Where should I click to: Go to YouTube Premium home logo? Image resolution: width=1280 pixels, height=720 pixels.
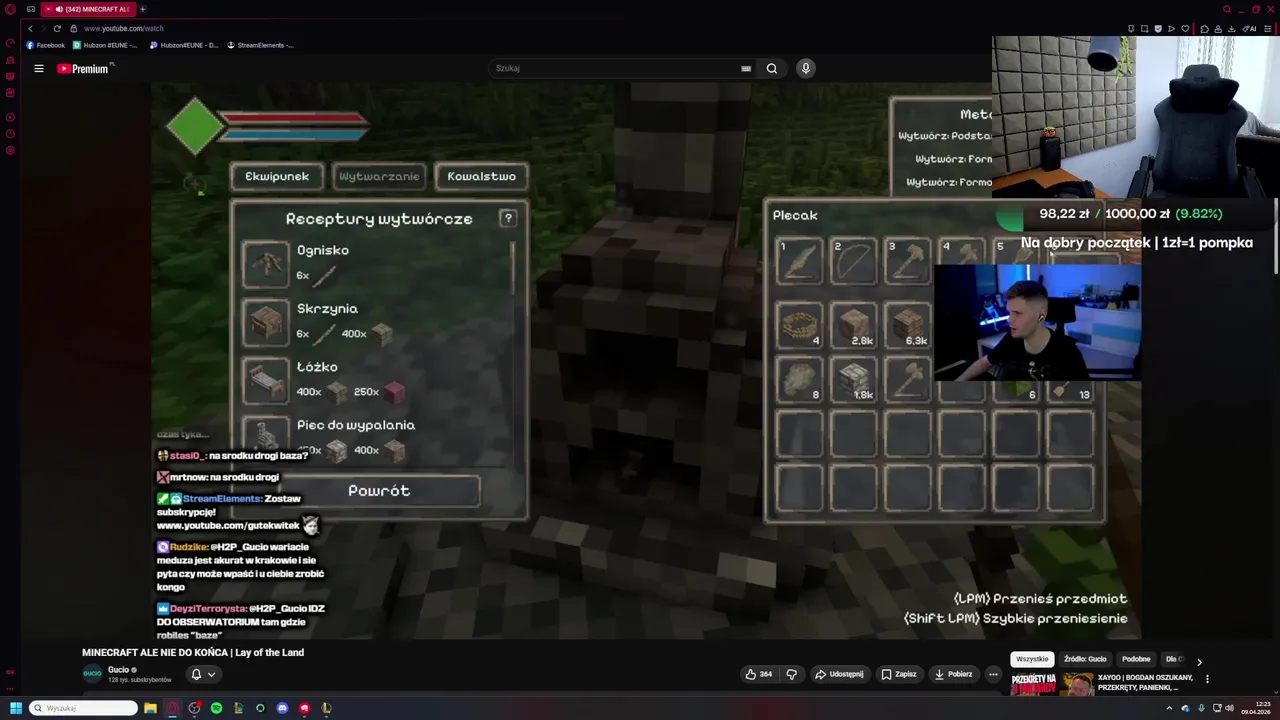pos(84,69)
